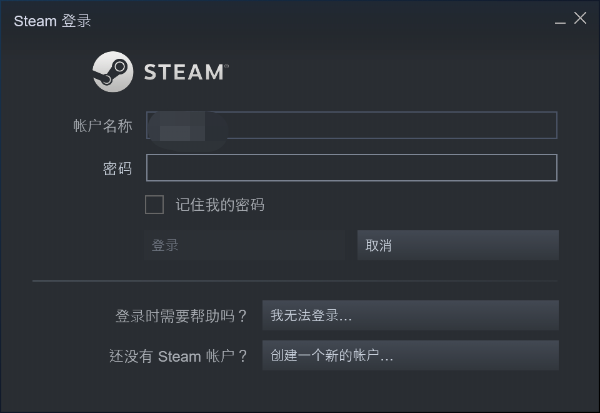Enable the 记住我的密码 checkbox
The width and height of the screenshot is (600, 413).
pos(154,204)
